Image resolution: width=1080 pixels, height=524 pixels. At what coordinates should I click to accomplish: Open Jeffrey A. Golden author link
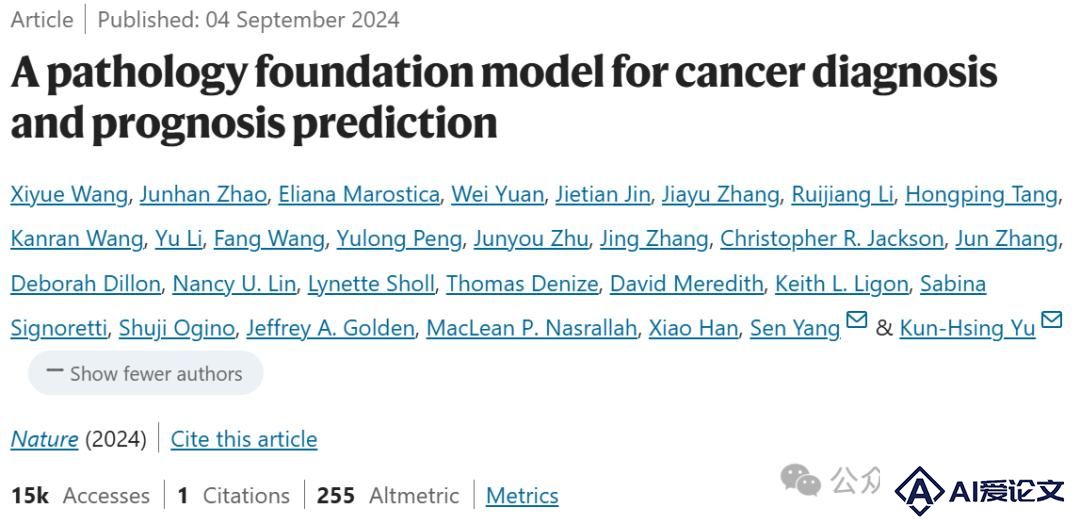pyautogui.click(x=331, y=328)
